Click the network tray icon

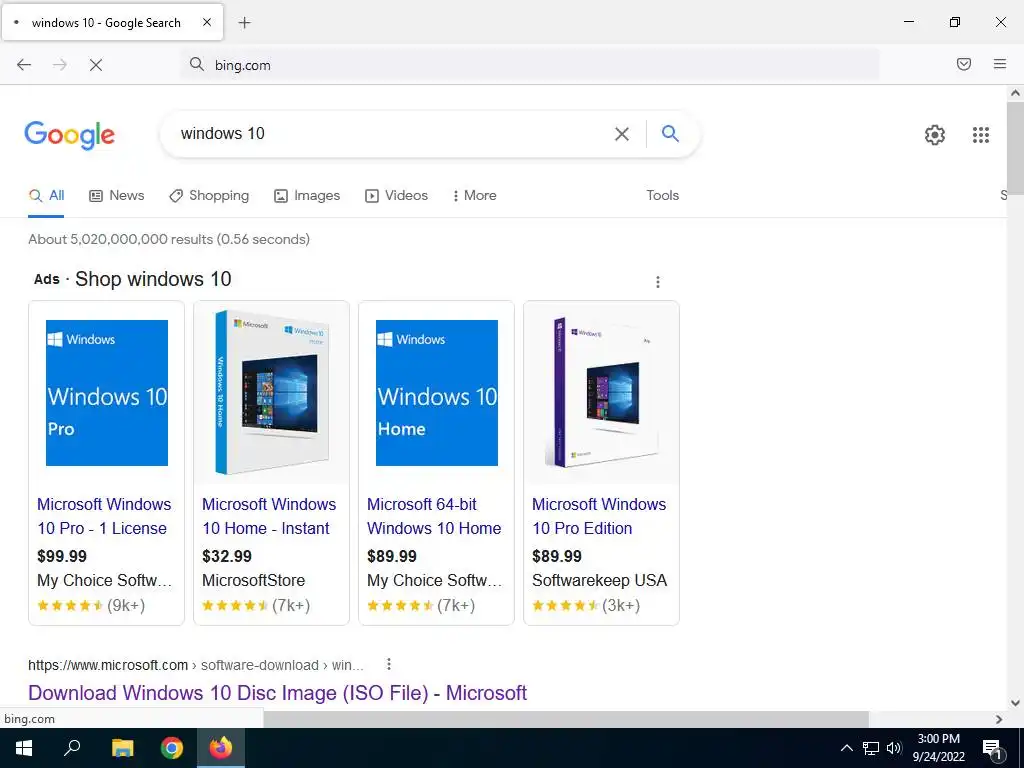pos(871,748)
